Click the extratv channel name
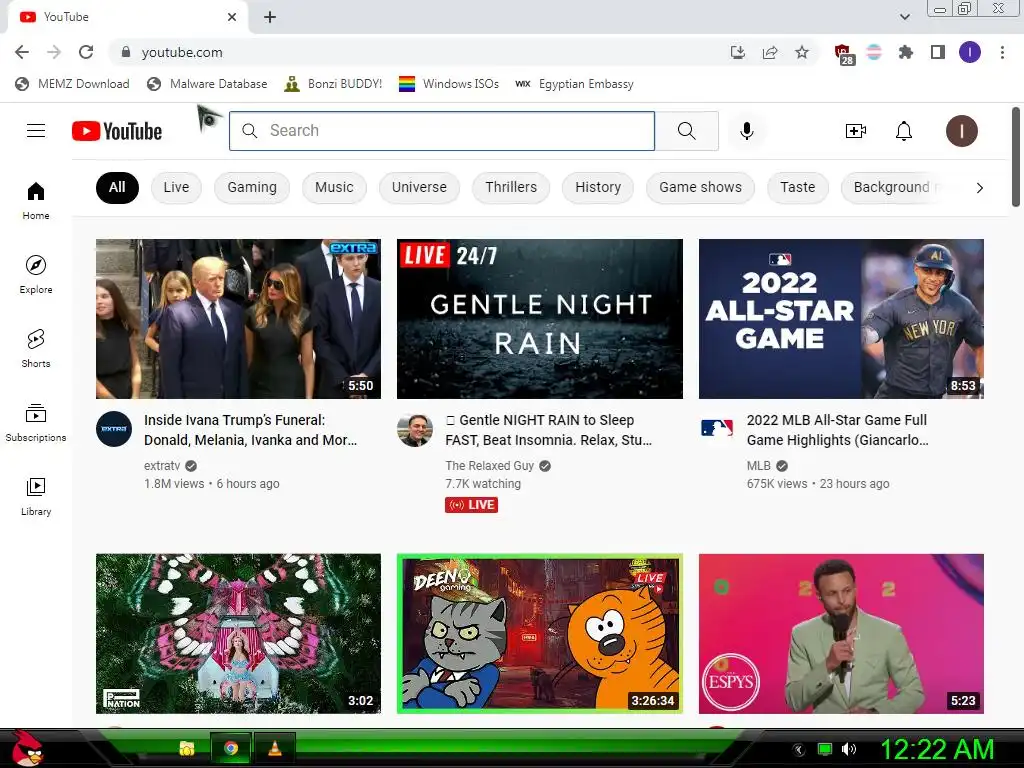This screenshot has height=768, width=1024. pos(162,466)
